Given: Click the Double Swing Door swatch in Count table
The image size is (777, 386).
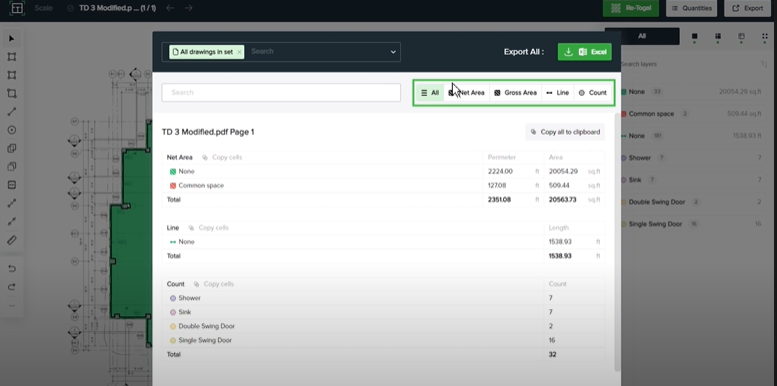Looking at the screenshot, I should [172, 327].
